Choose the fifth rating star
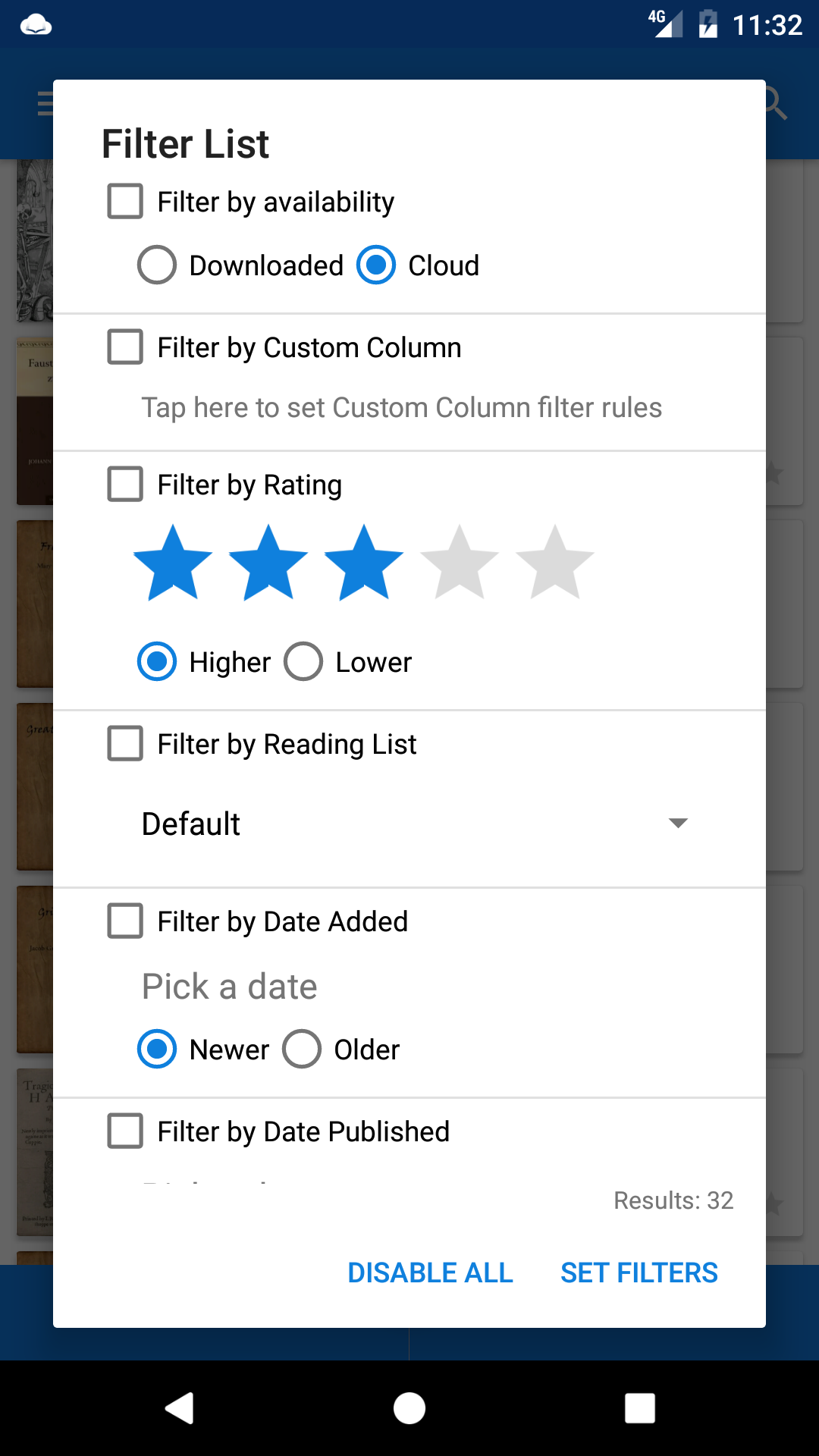This screenshot has width=819, height=1456. click(x=555, y=563)
